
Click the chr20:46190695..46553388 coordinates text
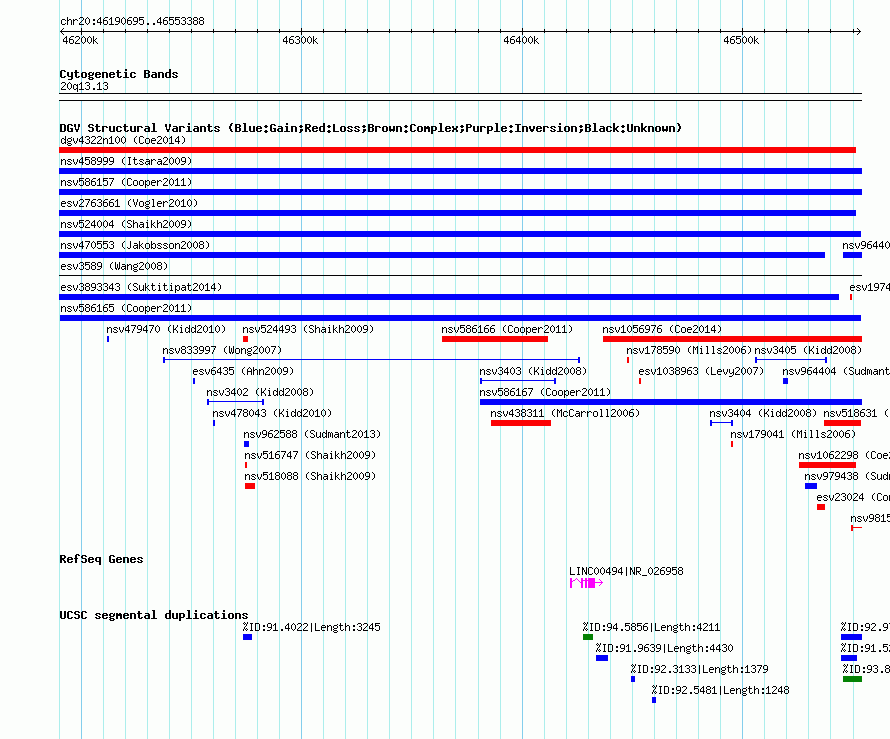(x=132, y=22)
